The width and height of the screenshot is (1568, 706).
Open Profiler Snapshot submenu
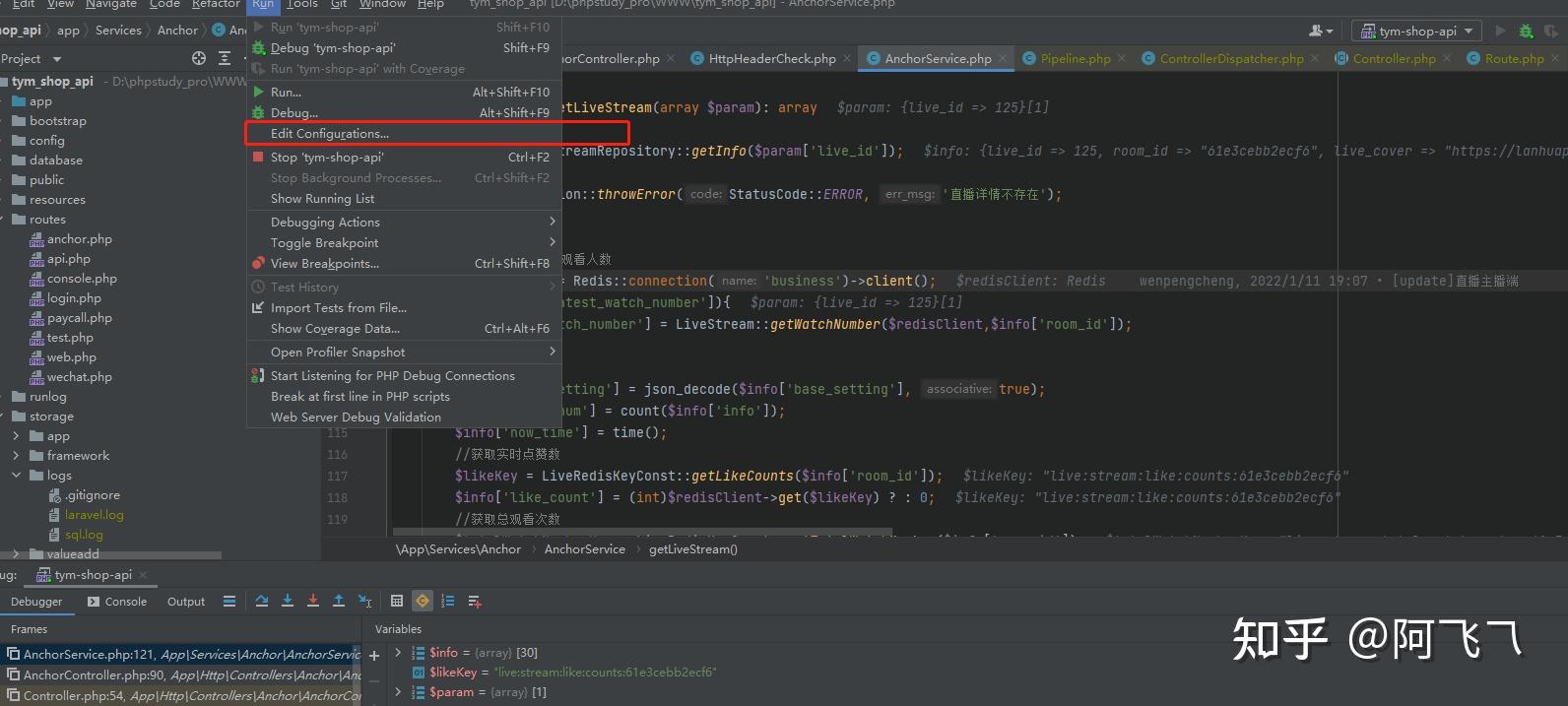click(x=404, y=352)
